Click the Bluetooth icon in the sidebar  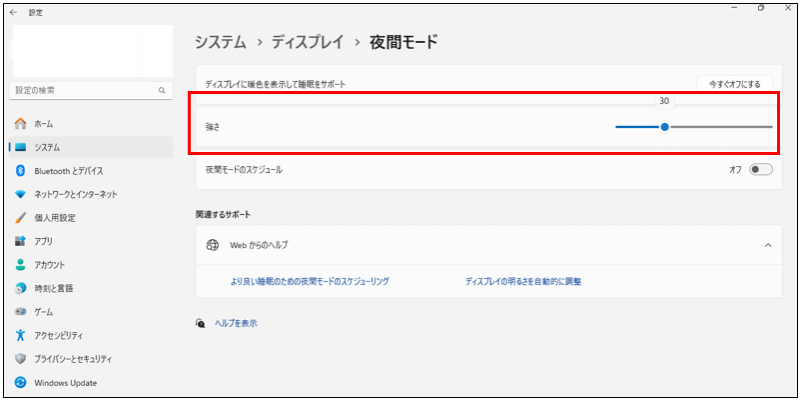point(20,171)
